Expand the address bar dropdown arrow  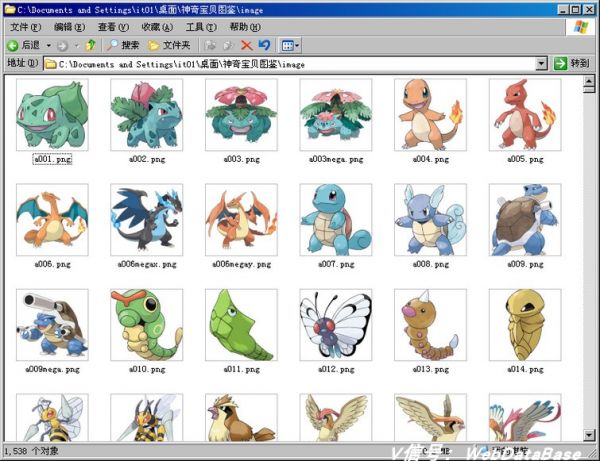(541, 64)
